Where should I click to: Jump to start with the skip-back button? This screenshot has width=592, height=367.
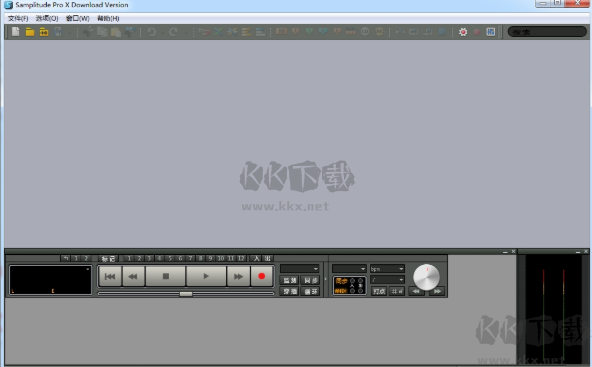(x=110, y=276)
